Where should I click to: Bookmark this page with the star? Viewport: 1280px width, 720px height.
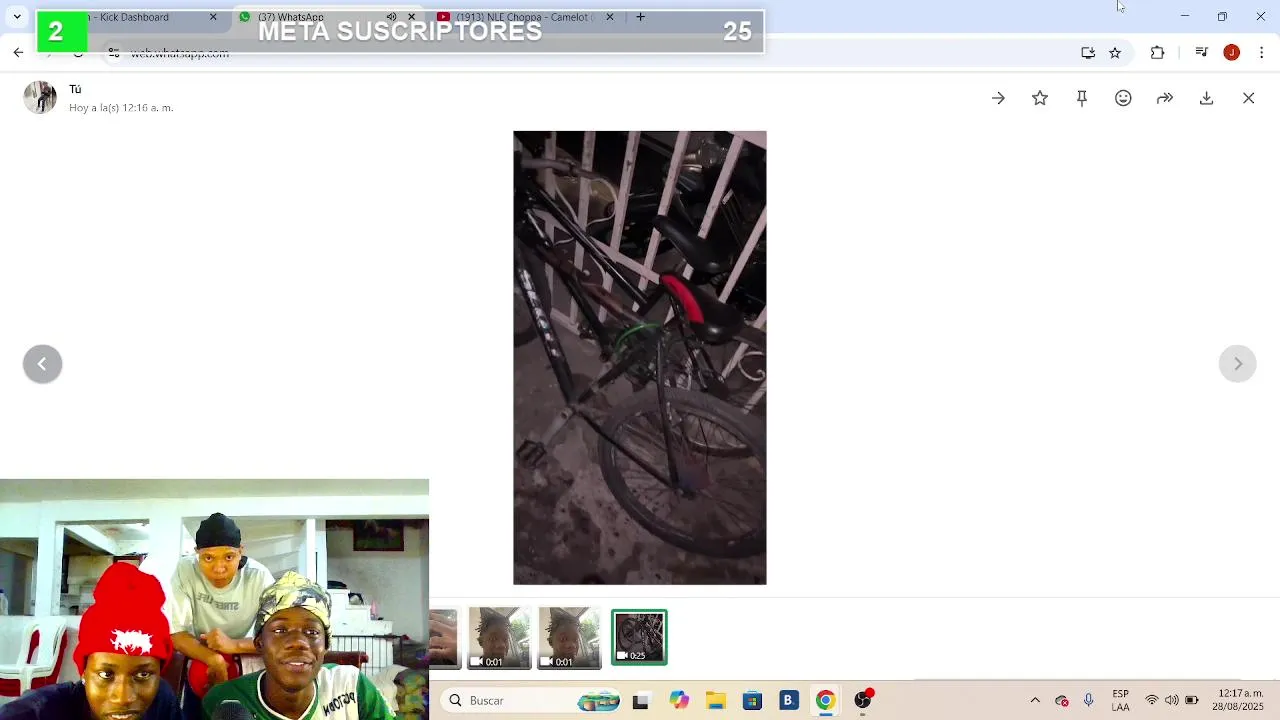point(1115,52)
